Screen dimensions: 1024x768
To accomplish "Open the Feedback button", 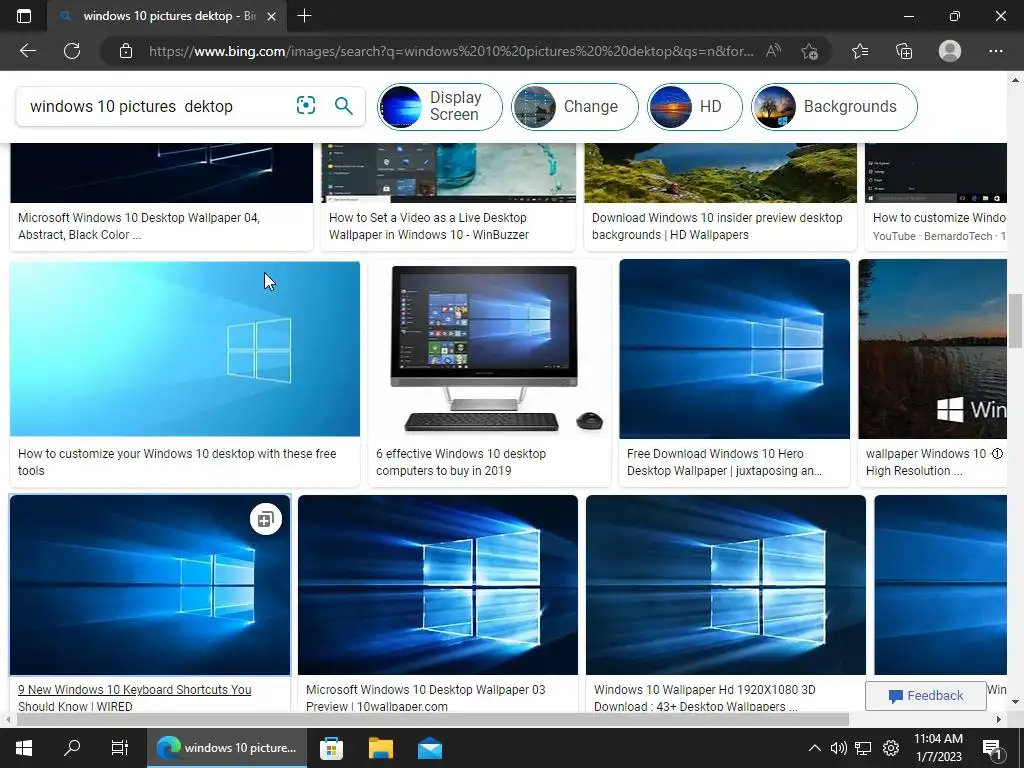I will (x=925, y=696).
